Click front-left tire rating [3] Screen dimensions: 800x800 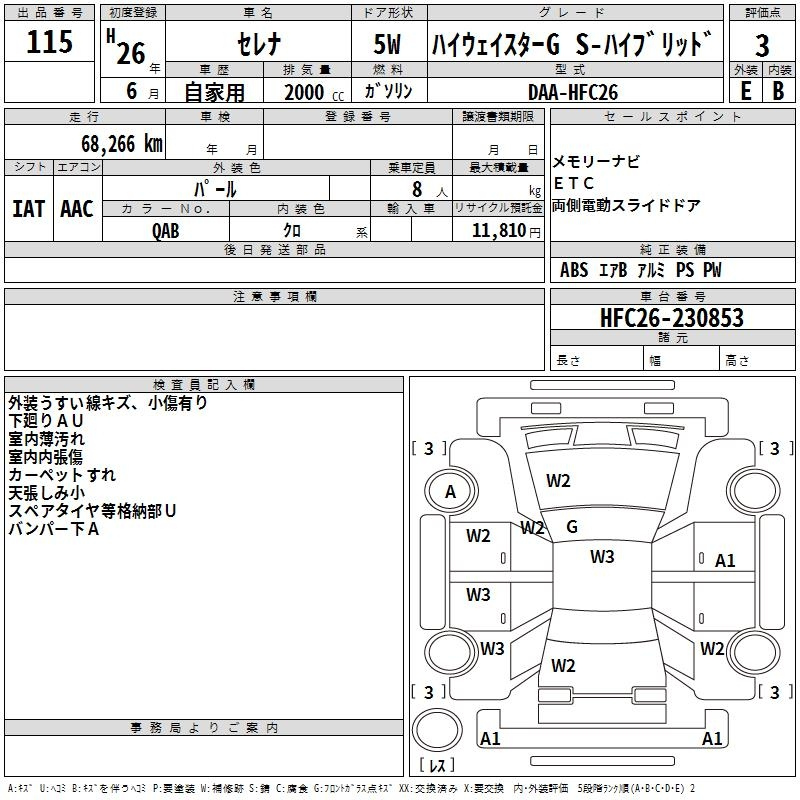pos(429,448)
